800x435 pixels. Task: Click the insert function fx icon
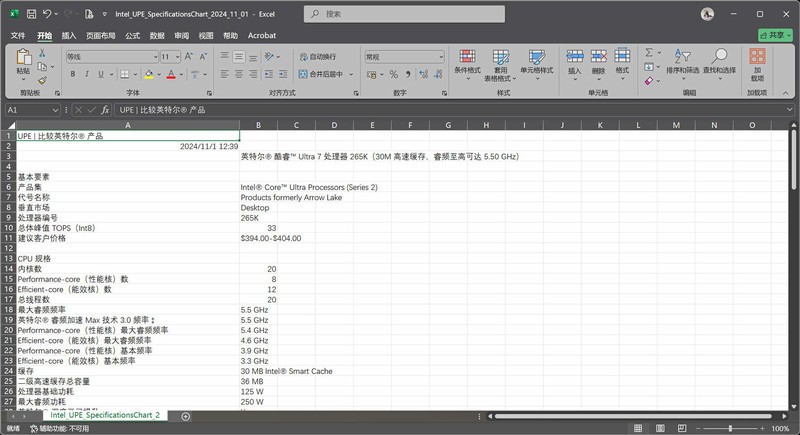[x=105, y=110]
